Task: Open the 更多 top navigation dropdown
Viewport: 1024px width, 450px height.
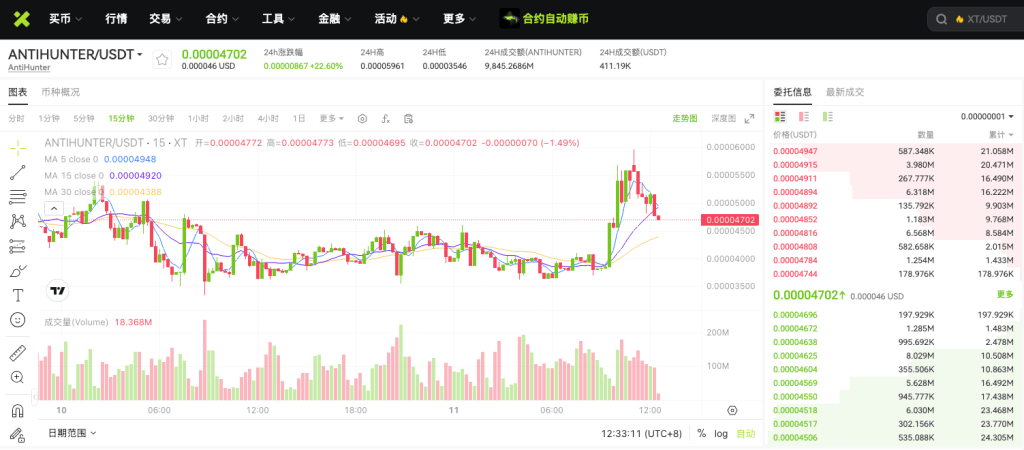Action: click(460, 19)
